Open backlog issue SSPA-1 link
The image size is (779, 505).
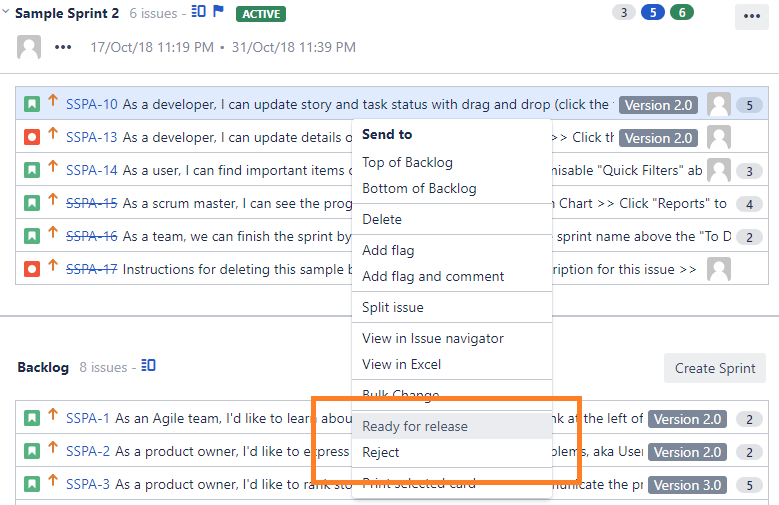click(88, 419)
